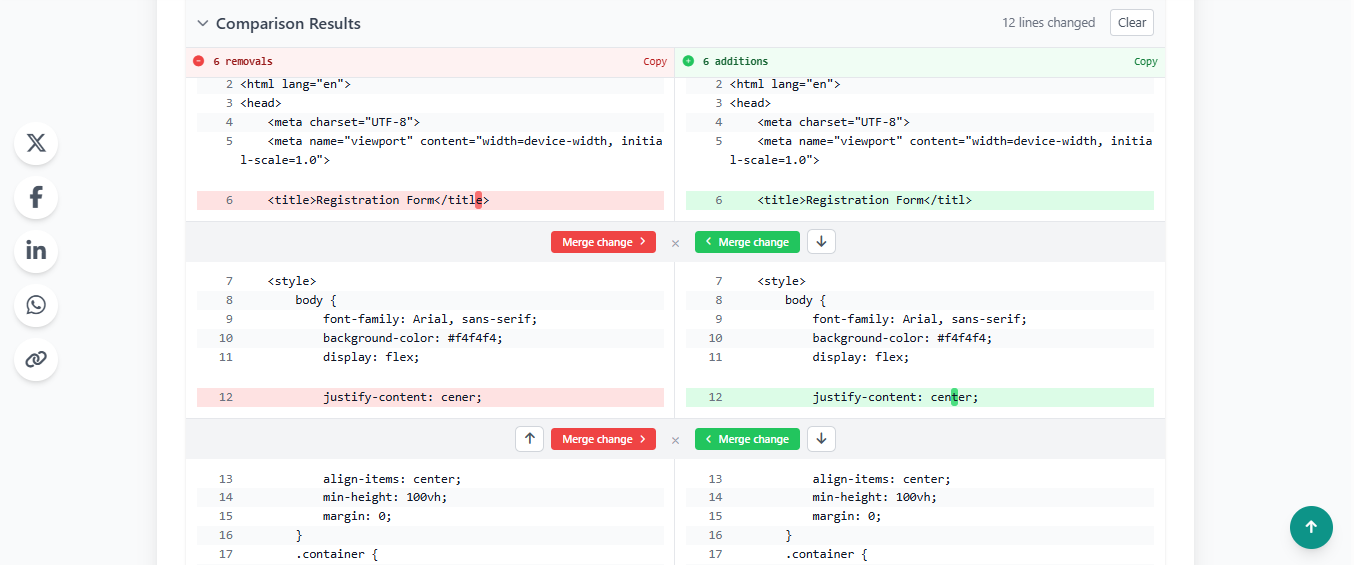Image resolution: width=1354 pixels, height=565 pixels.
Task: Click left pane '<style>' line
Action: 430,281
